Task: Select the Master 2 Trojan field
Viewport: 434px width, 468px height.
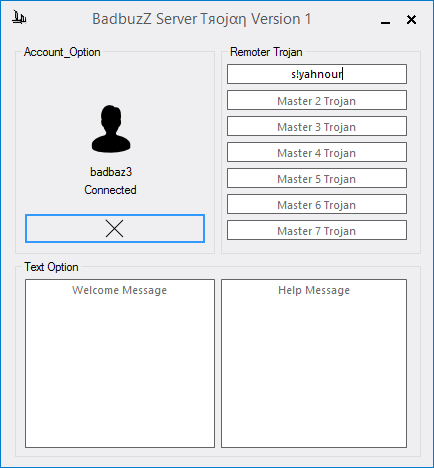Action: pos(317,100)
